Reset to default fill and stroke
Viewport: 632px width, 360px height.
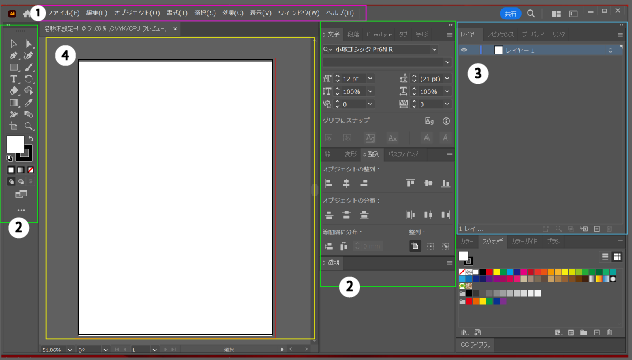[x=10, y=158]
